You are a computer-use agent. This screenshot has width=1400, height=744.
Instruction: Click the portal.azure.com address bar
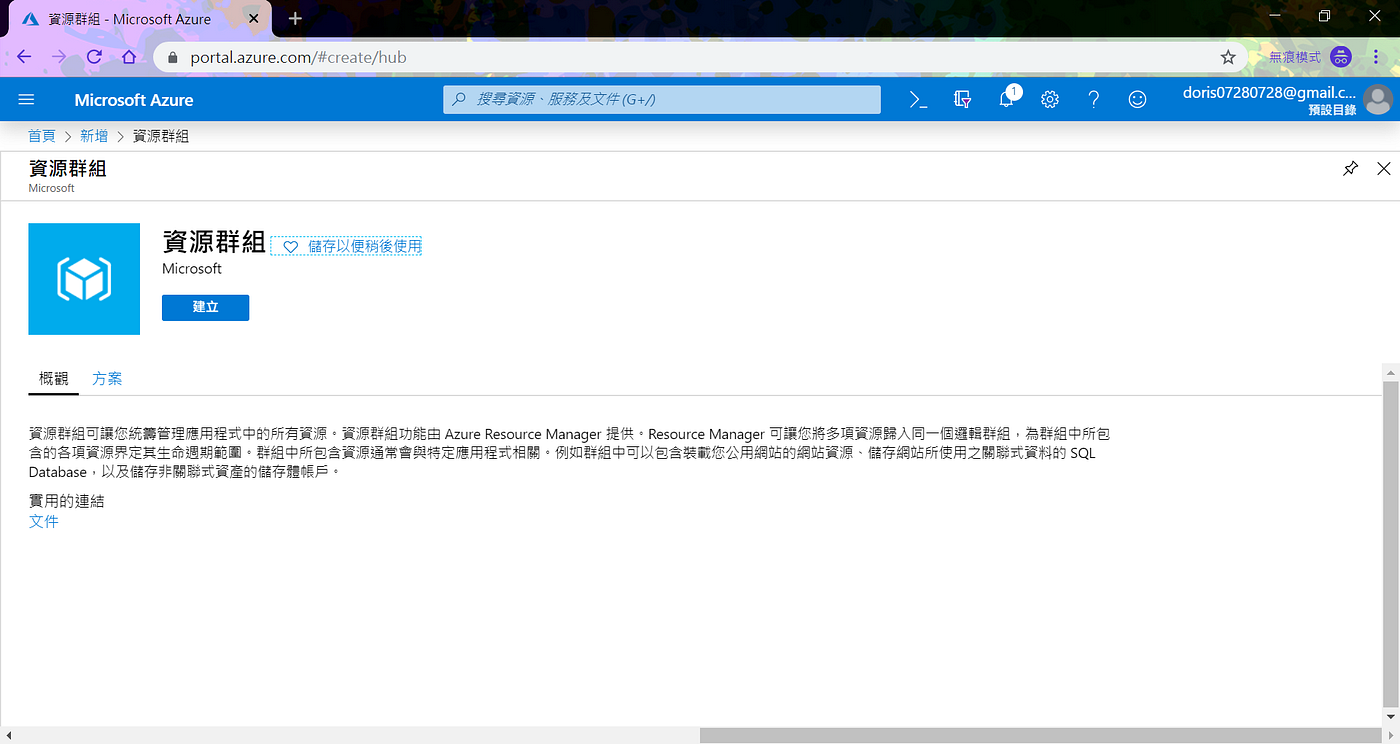click(x=400, y=57)
